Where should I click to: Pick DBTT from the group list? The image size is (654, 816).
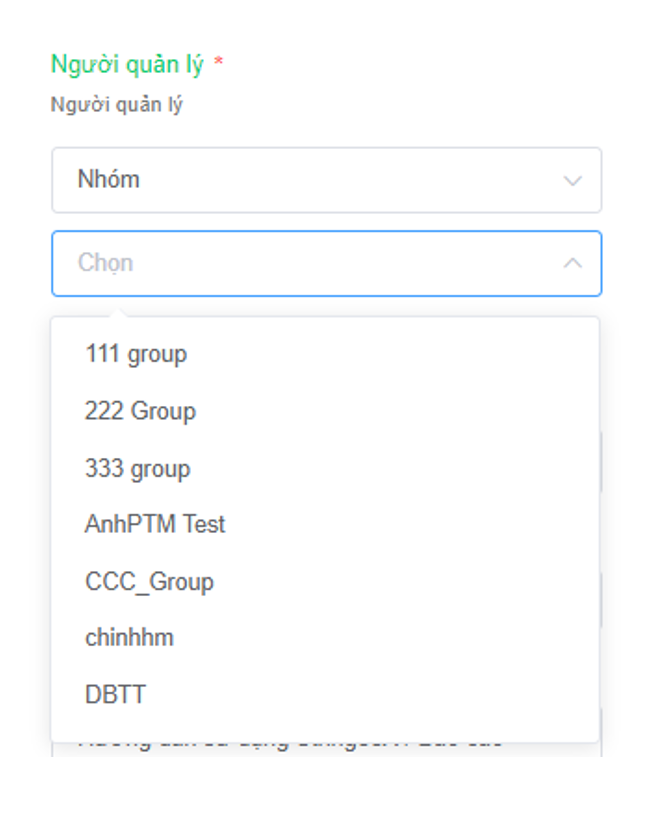click(115, 695)
